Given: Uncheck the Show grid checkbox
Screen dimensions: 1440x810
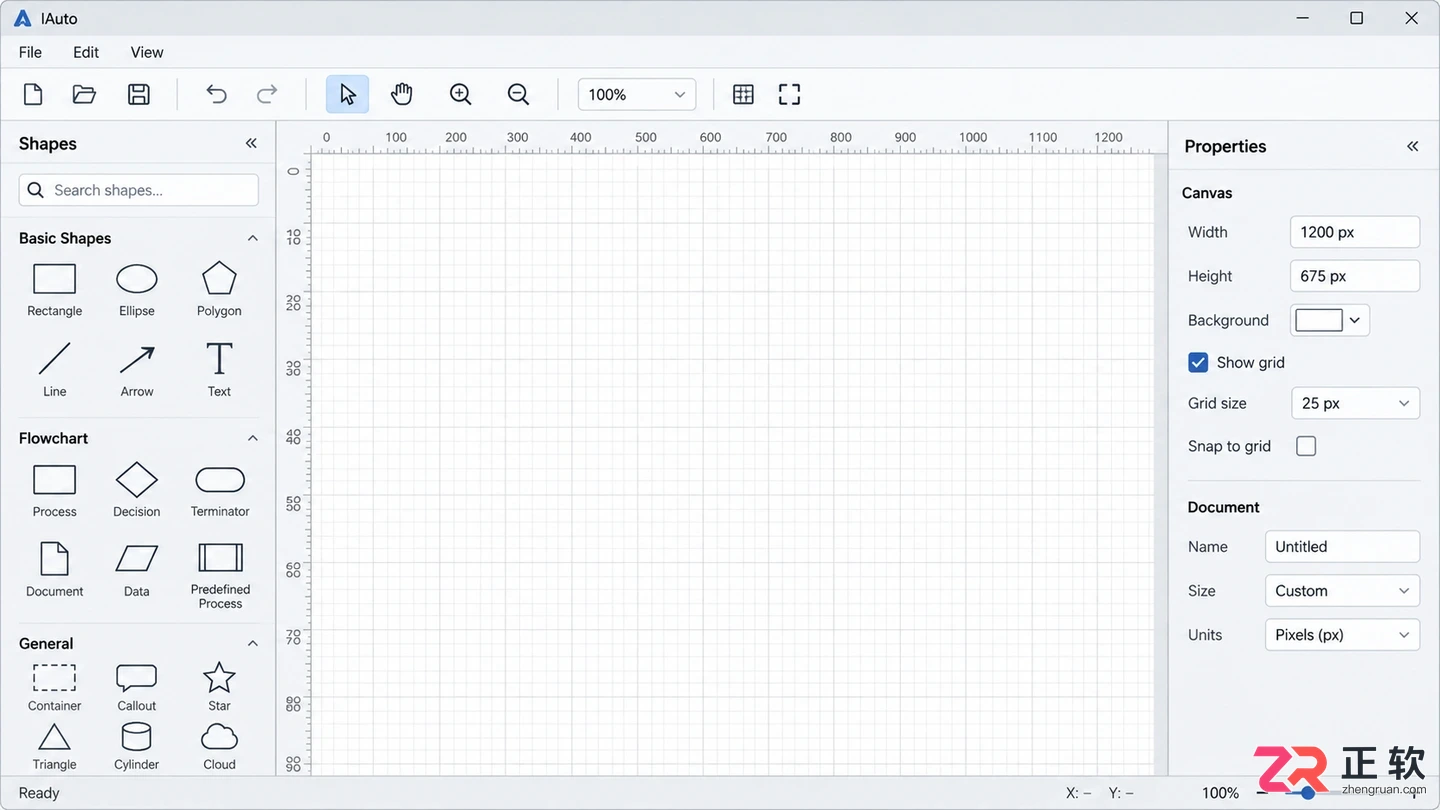Looking at the screenshot, I should 1198,362.
